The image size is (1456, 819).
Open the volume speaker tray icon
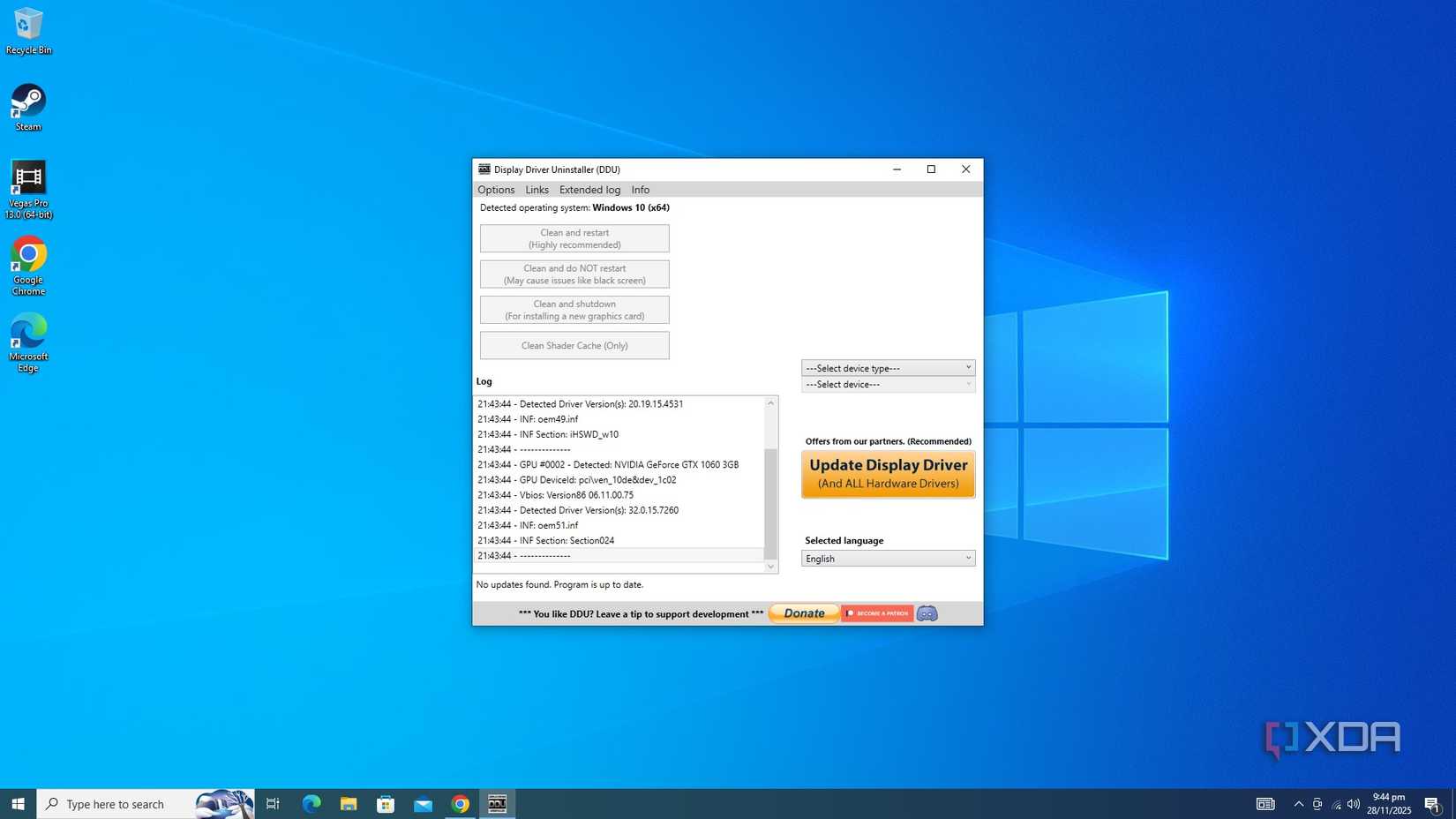pyautogui.click(x=1354, y=804)
